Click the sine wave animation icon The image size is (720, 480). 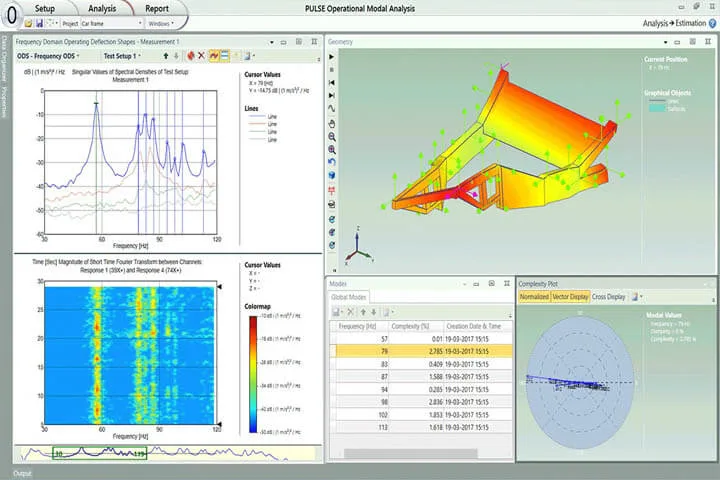tap(332, 109)
